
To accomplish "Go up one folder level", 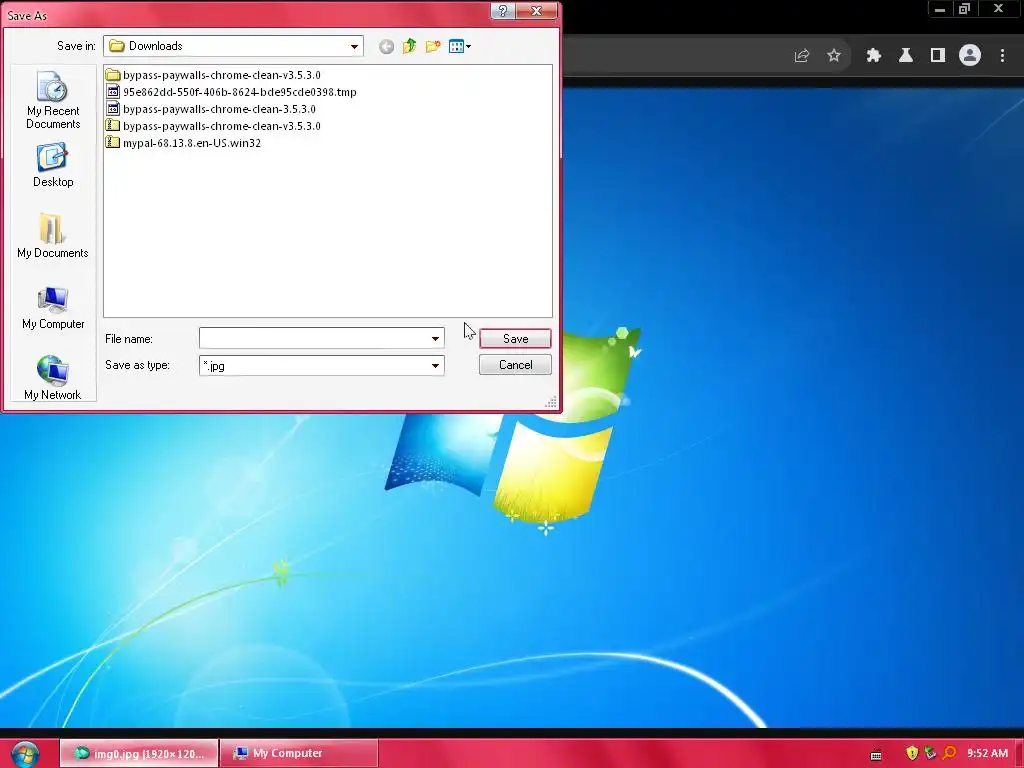I will coord(409,46).
